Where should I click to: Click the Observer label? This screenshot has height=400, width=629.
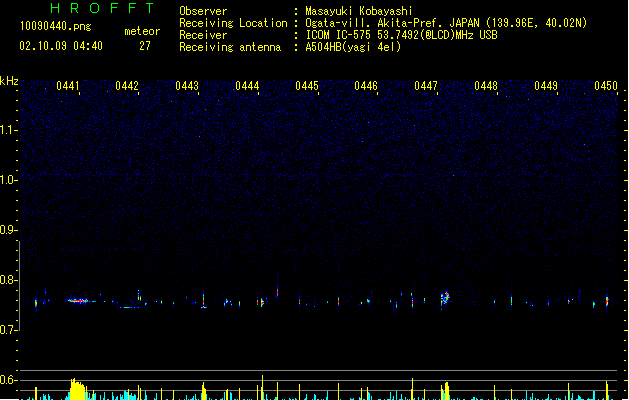(x=203, y=11)
